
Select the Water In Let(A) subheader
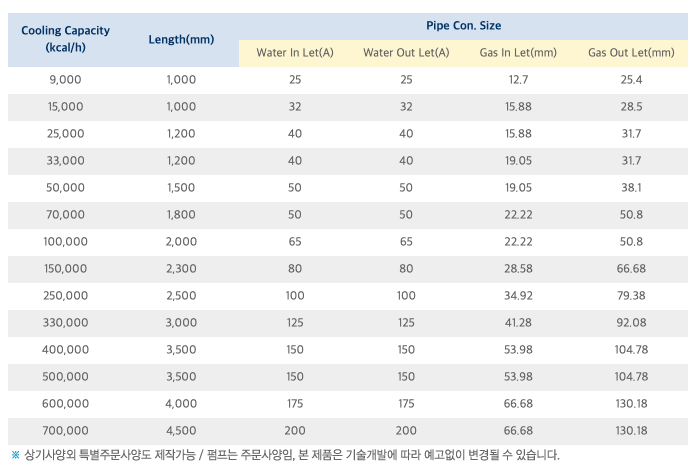(x=294, y=52)
